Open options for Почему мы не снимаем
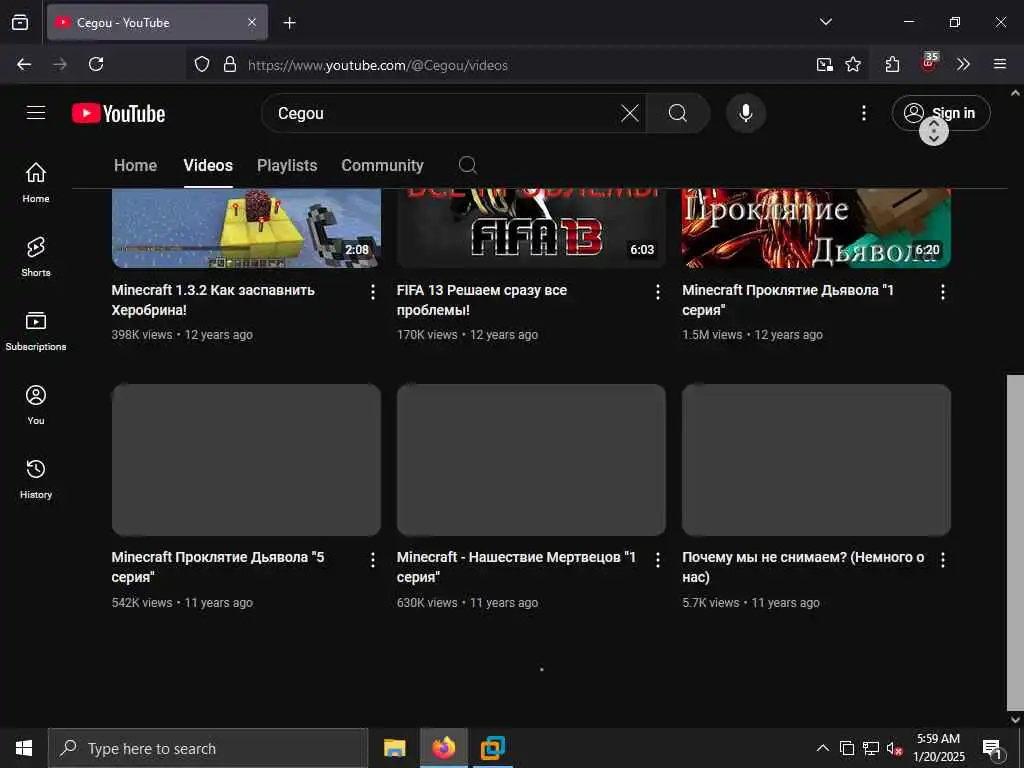The height and width of the screenshot is (768, 1024). click(942, 559)
